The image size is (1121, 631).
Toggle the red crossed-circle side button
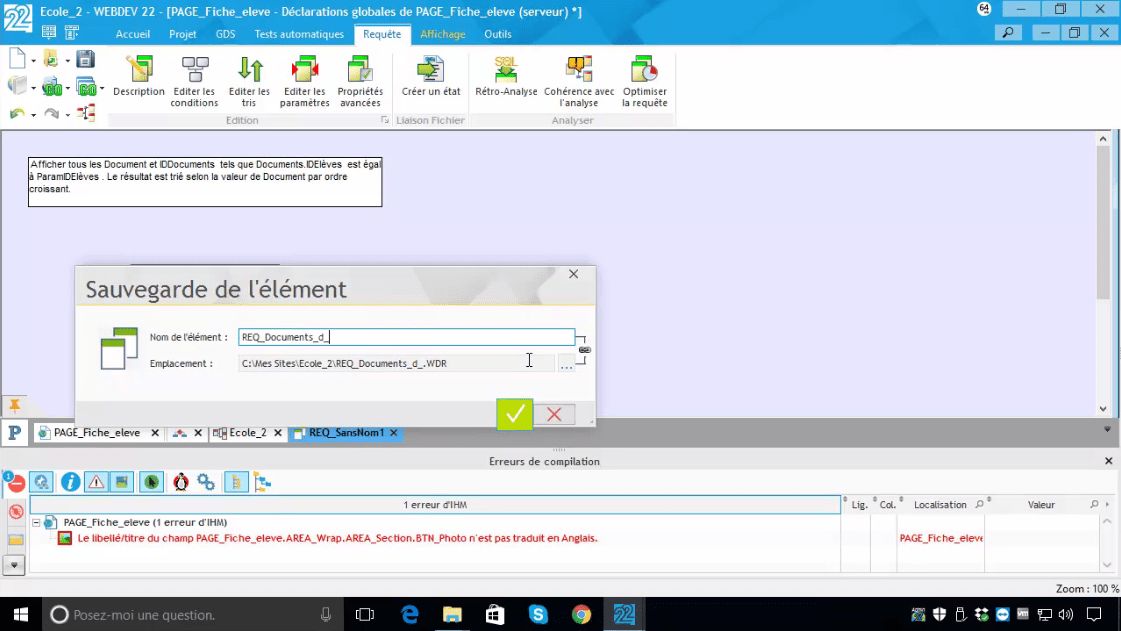click(16, 512)
